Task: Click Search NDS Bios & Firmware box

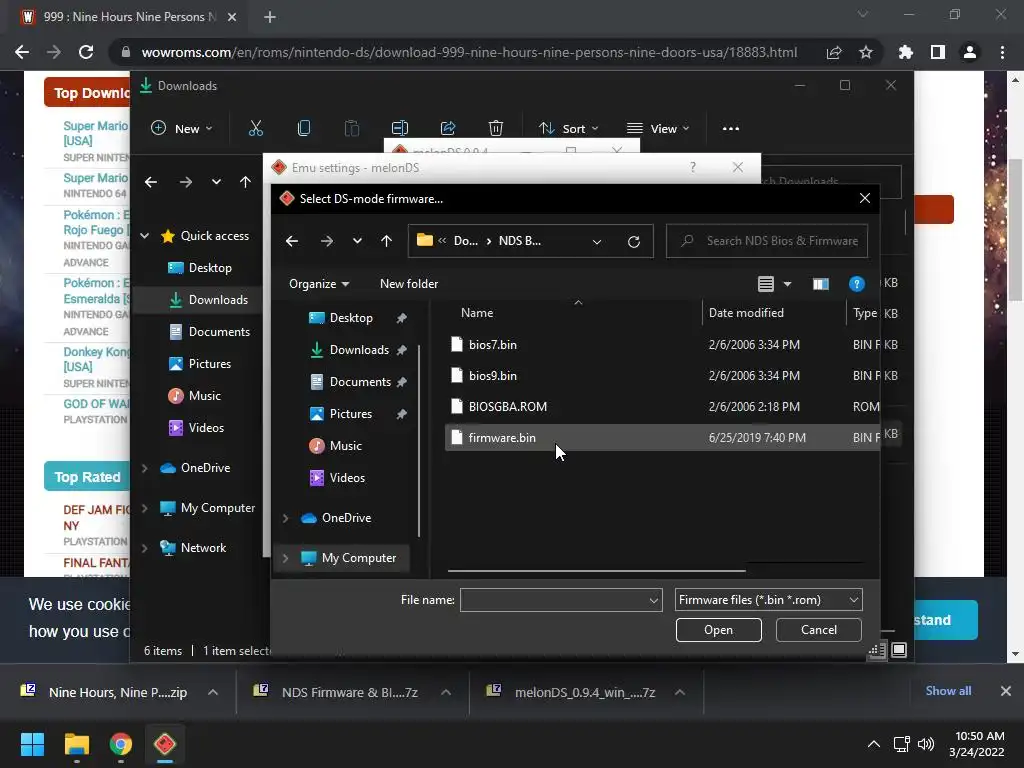Action: [x=767, y=241]
